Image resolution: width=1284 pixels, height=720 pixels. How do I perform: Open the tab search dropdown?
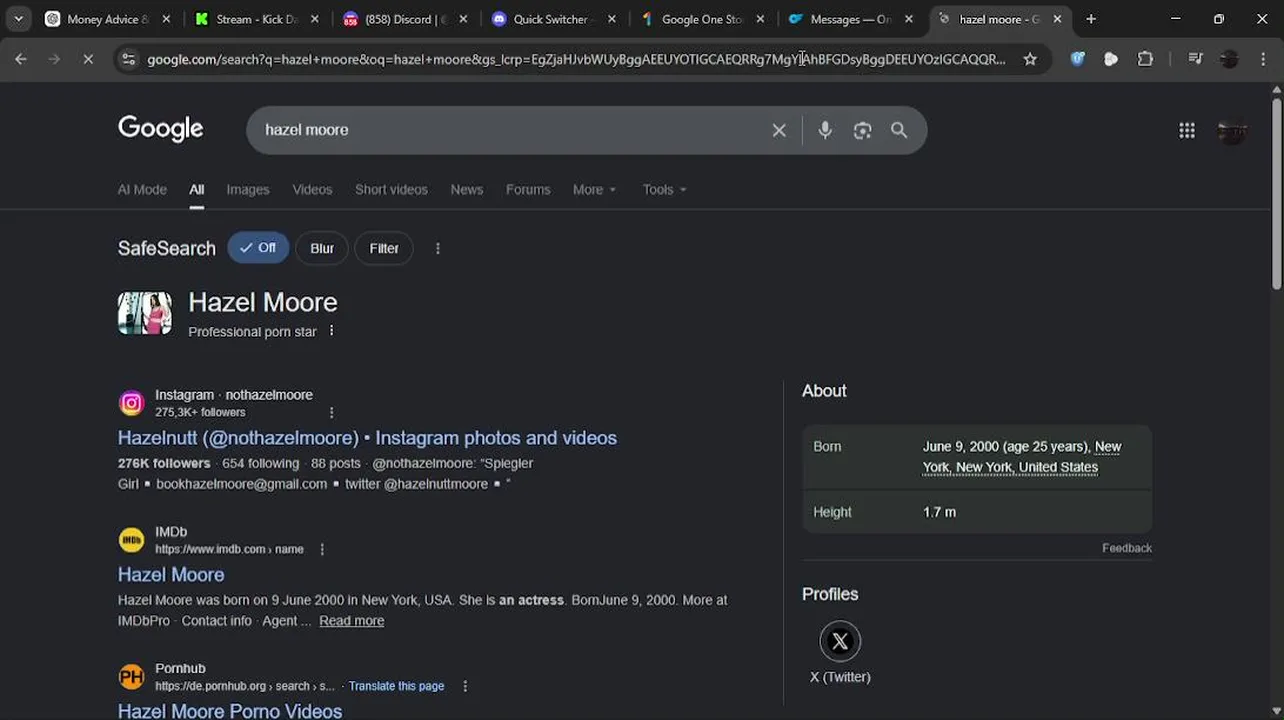pyautogui.click(x=18, y=19)
